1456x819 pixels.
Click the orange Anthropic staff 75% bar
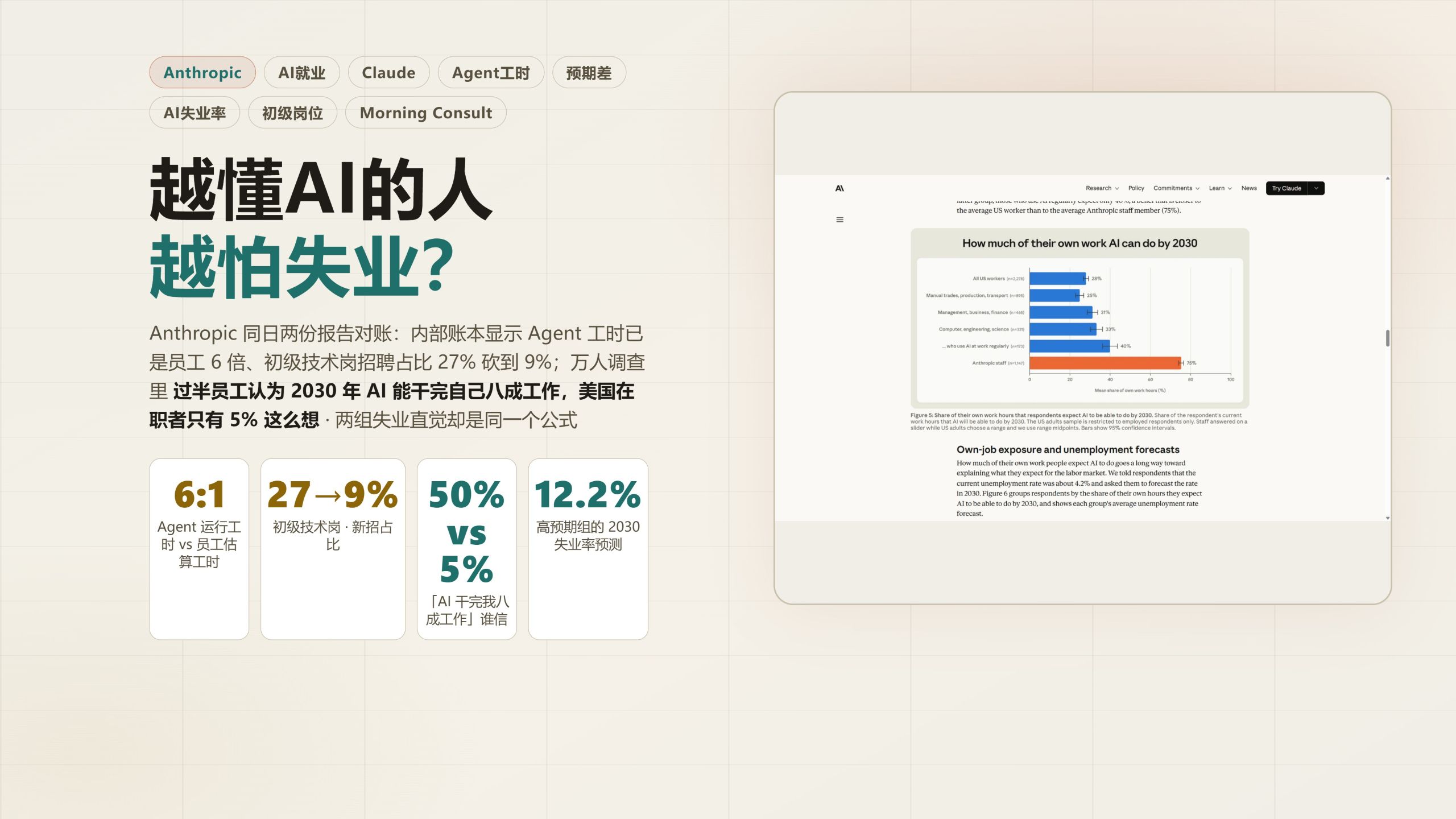[1105, 363]
